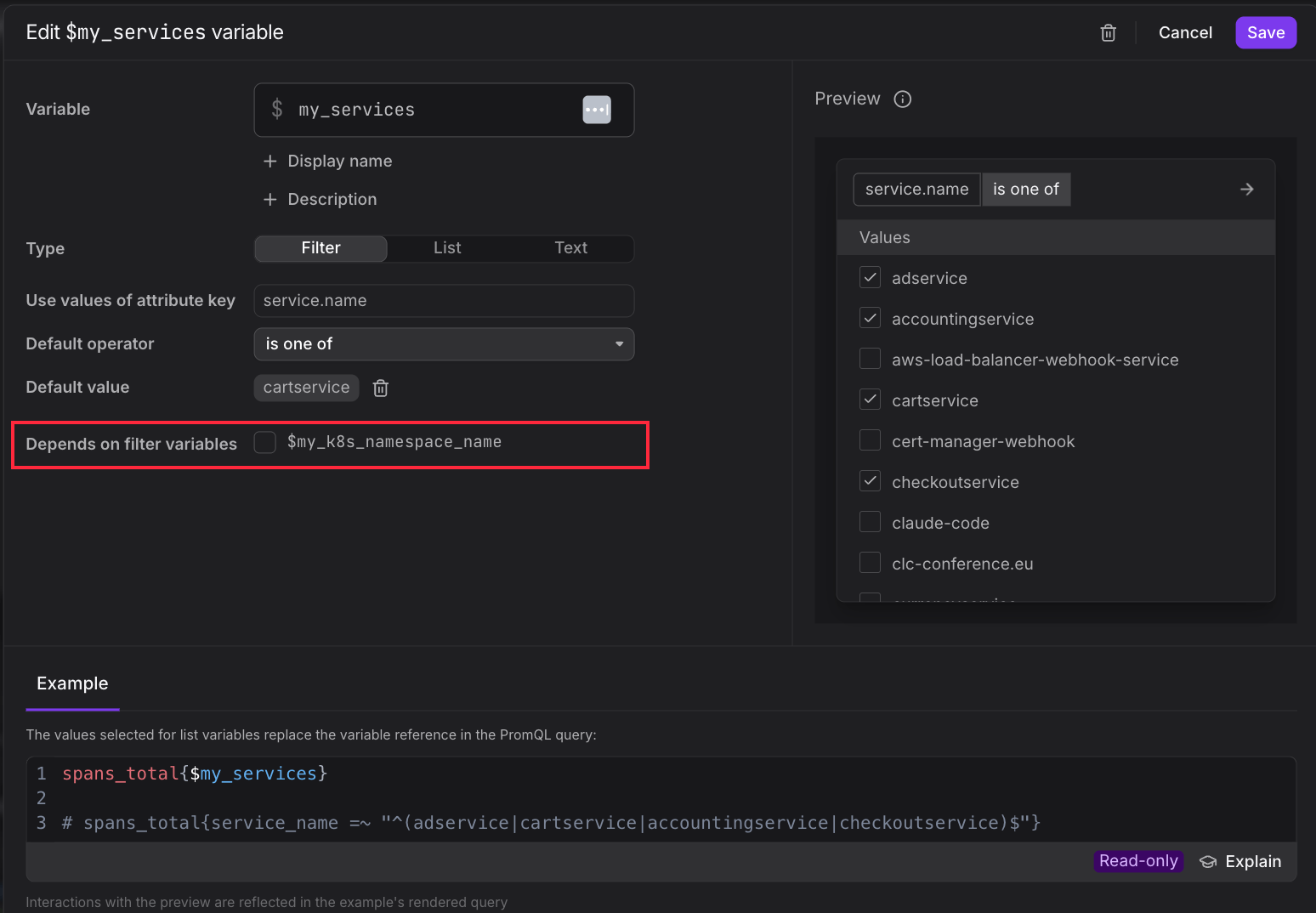
Task: Click the plus icon for Display name
Action: (x=270, y=162)
